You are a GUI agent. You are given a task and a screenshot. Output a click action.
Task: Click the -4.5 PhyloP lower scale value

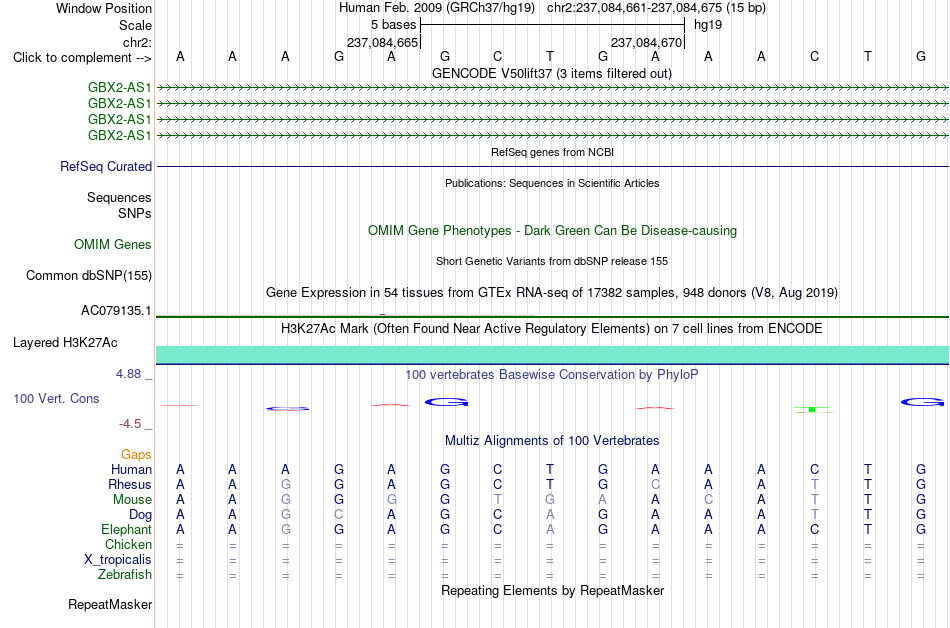point(130,424)
